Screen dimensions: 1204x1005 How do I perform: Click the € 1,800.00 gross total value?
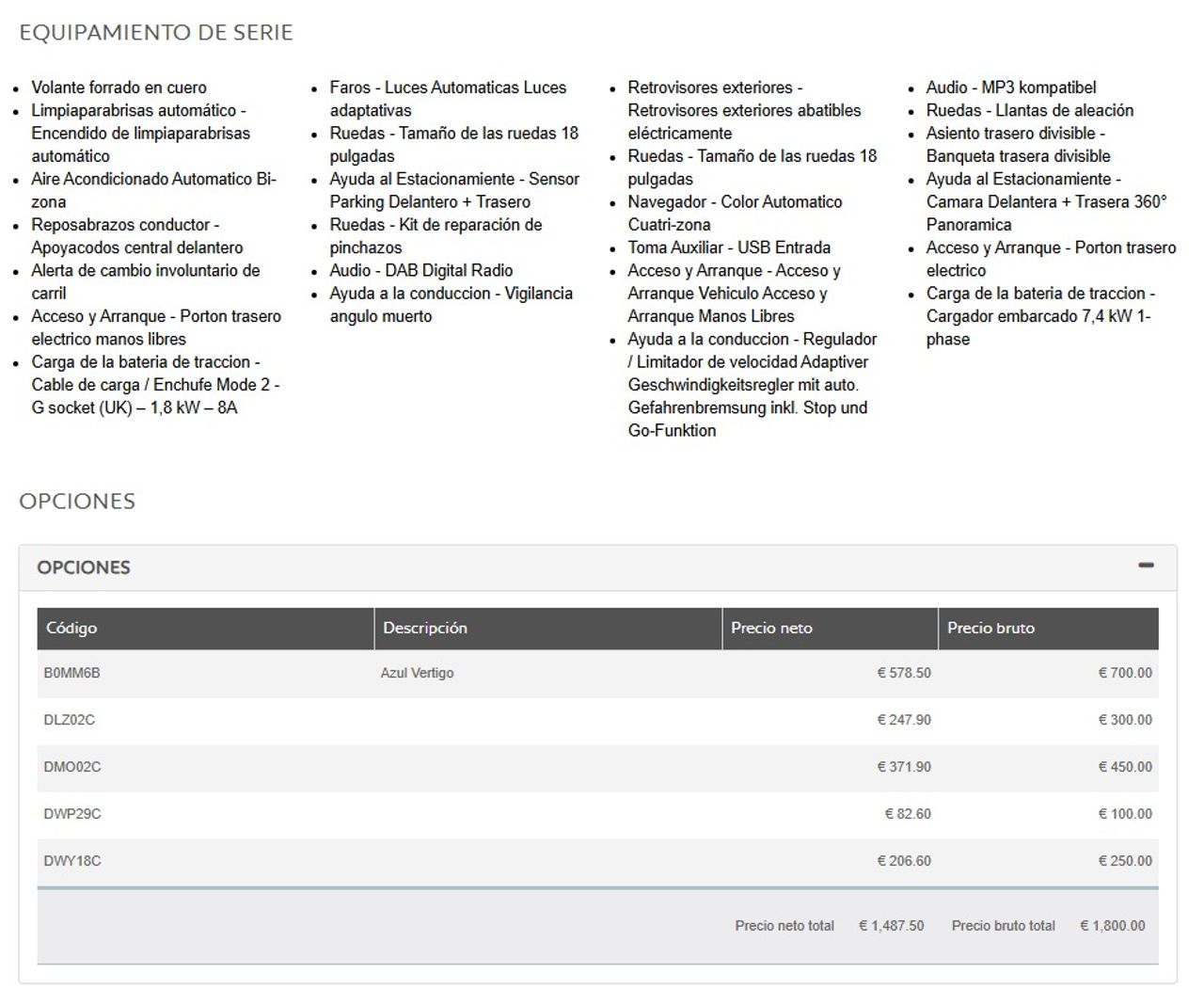(x=1113, y=926)
